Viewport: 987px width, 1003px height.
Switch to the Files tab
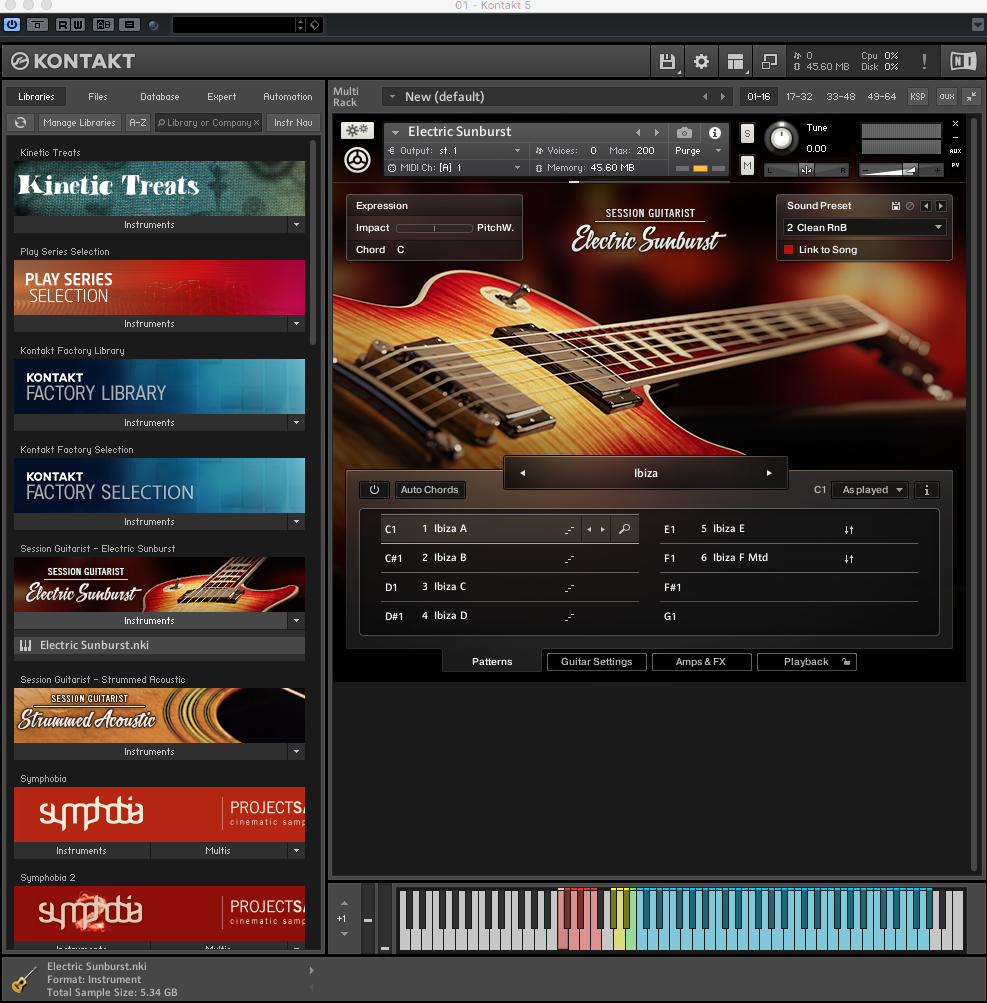pos(97,97)
